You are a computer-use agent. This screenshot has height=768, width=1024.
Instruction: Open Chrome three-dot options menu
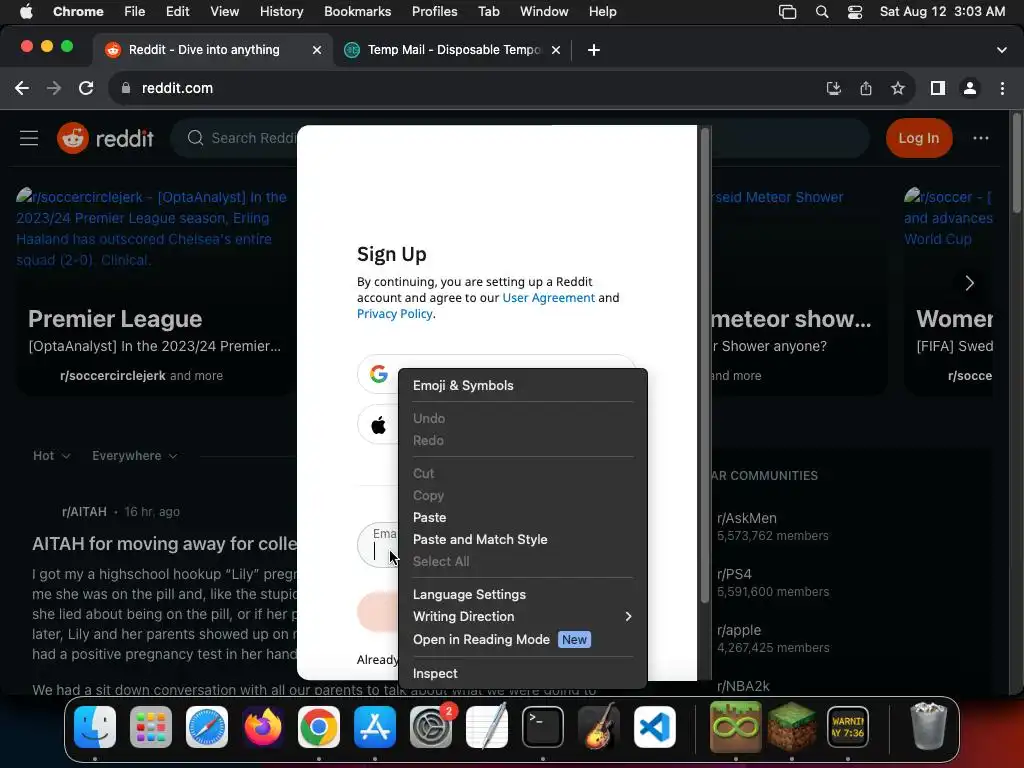1002,88
